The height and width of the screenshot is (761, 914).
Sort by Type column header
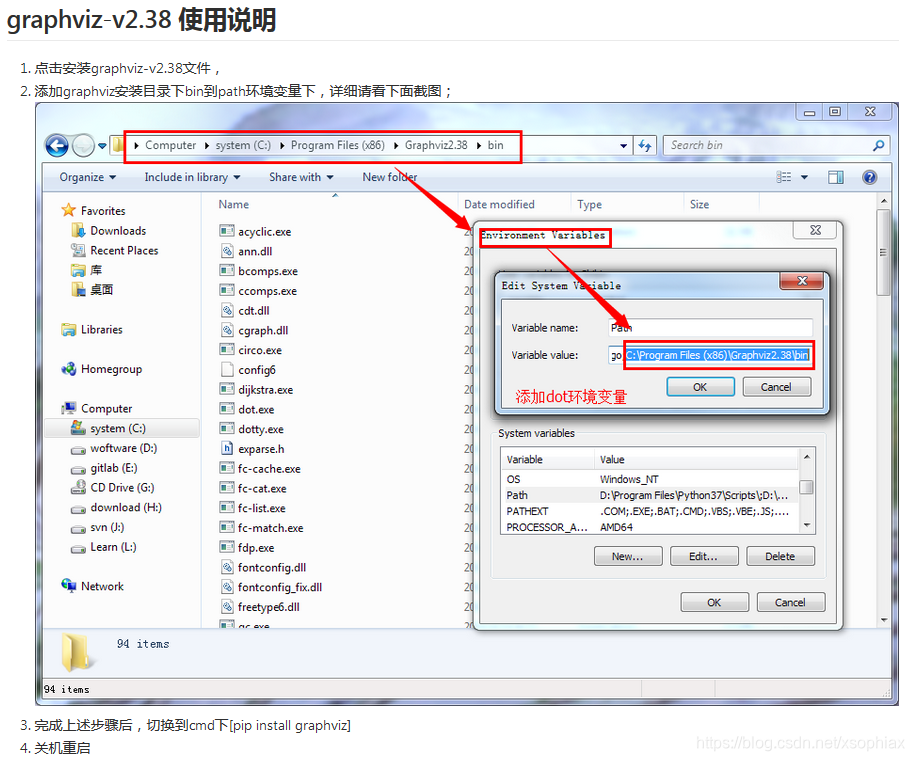(x=589, y=205)
